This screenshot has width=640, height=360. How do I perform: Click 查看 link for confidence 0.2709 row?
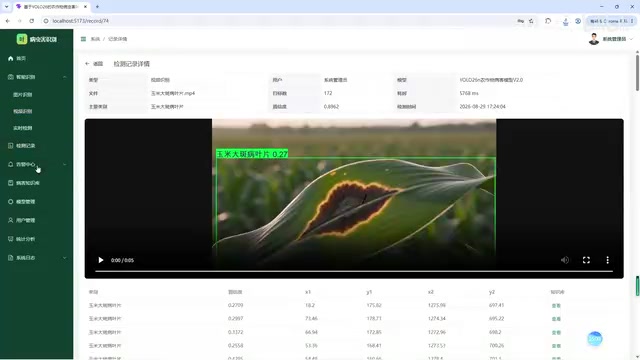coord(556,305)
